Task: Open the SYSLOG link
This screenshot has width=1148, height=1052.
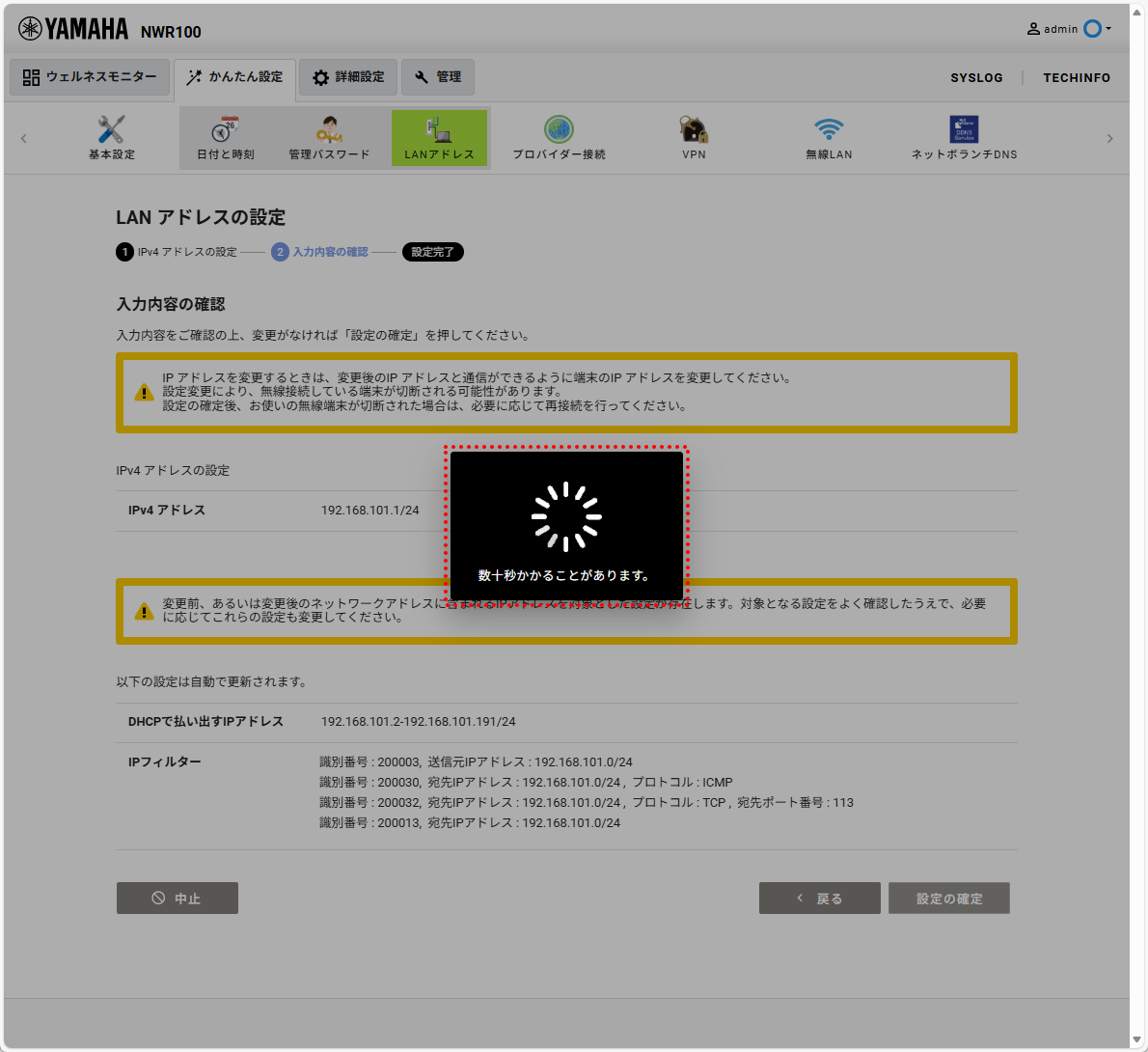Action: (x=976, y=77)
